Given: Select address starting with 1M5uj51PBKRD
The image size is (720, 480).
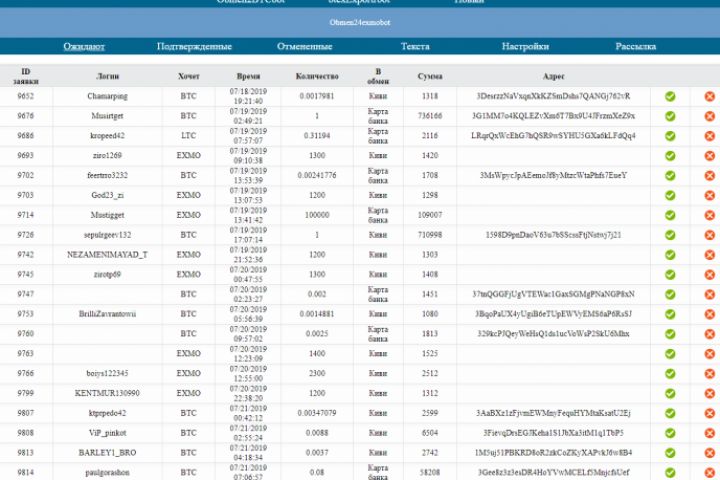Looking at the screenshot, I should tap(553, 452).
